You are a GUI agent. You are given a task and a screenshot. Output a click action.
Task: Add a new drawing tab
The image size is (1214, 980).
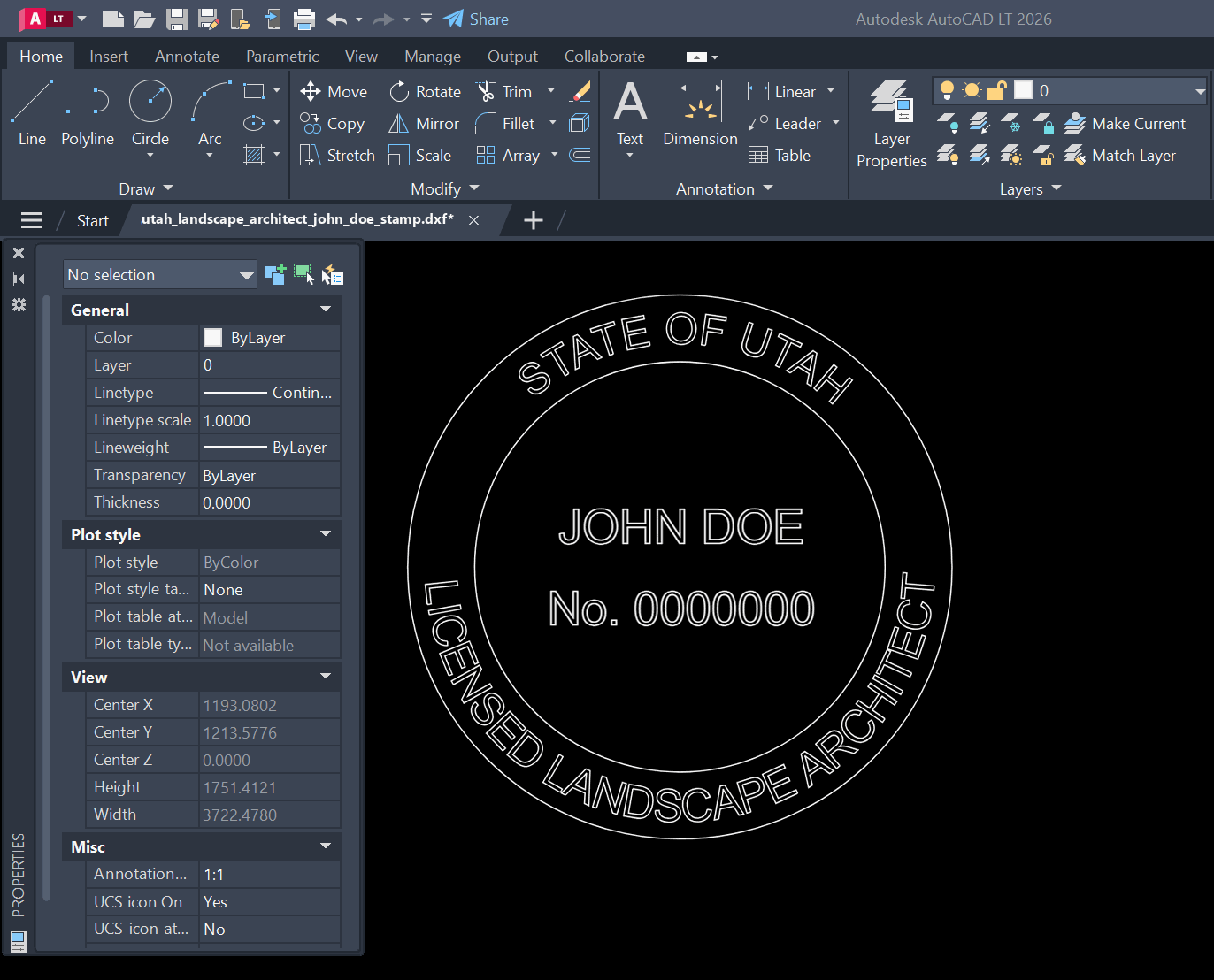tap(533, 220)
